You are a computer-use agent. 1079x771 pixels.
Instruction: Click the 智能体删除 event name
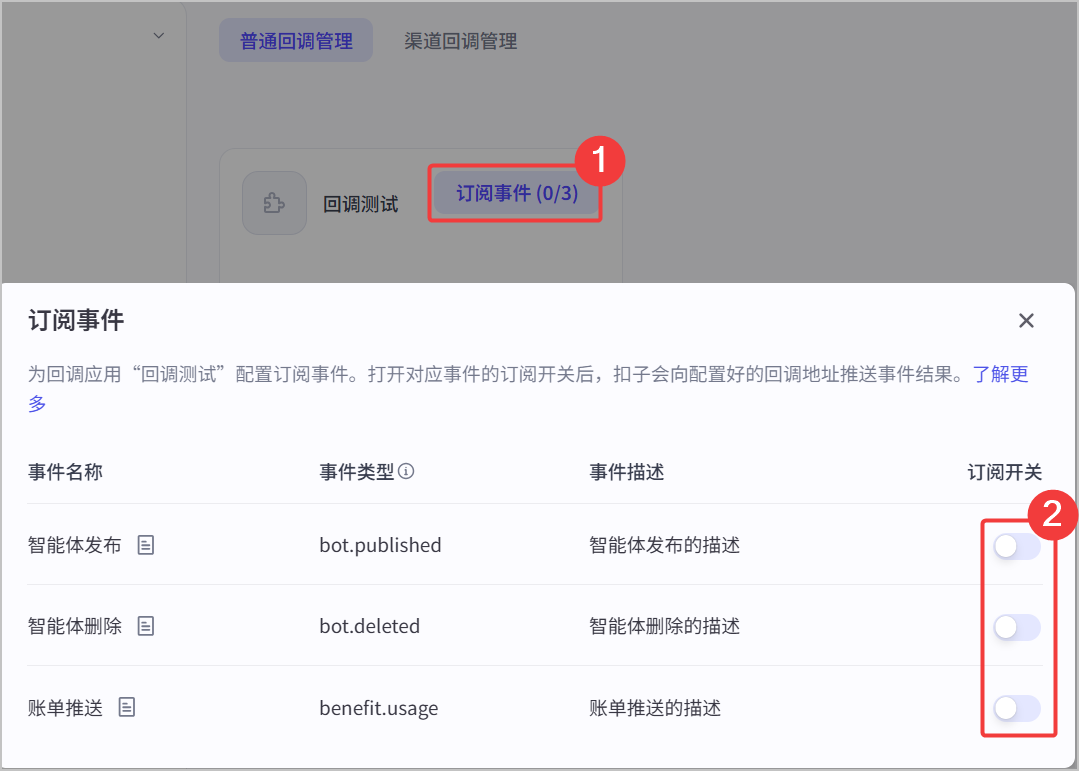(x=74, y=626)
